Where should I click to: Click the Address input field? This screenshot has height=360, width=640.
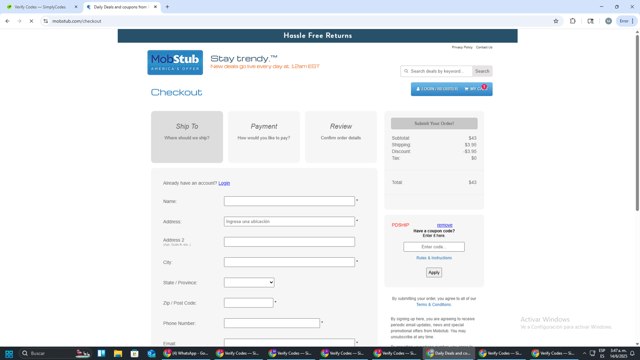(x=289, y=221)
